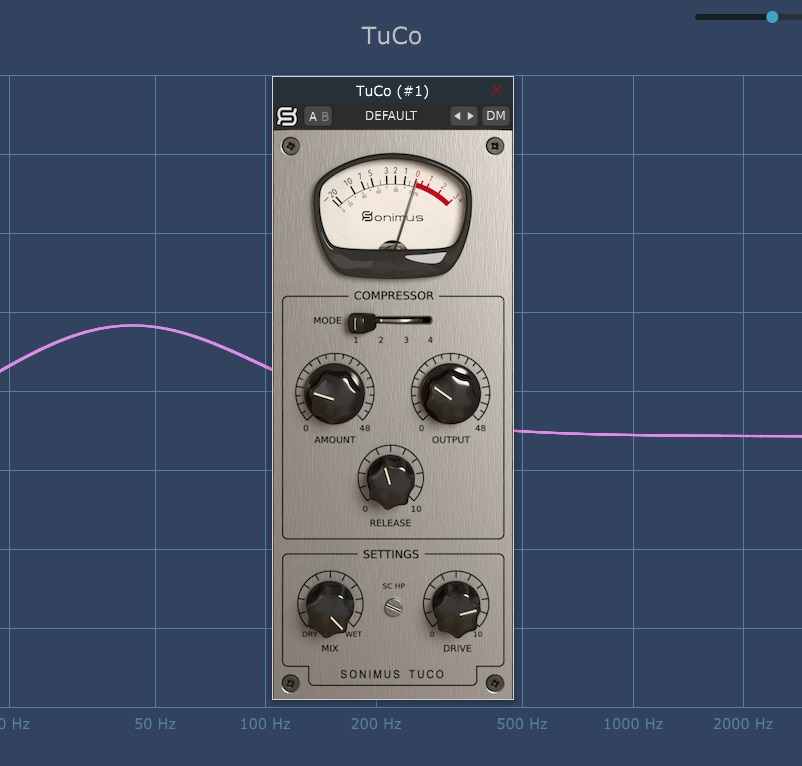Image resolution: width=802 pixels, height=766 pixels.
Task: Set compressor mode to 4
Action: pyautogui.click(x=430, y=340)
